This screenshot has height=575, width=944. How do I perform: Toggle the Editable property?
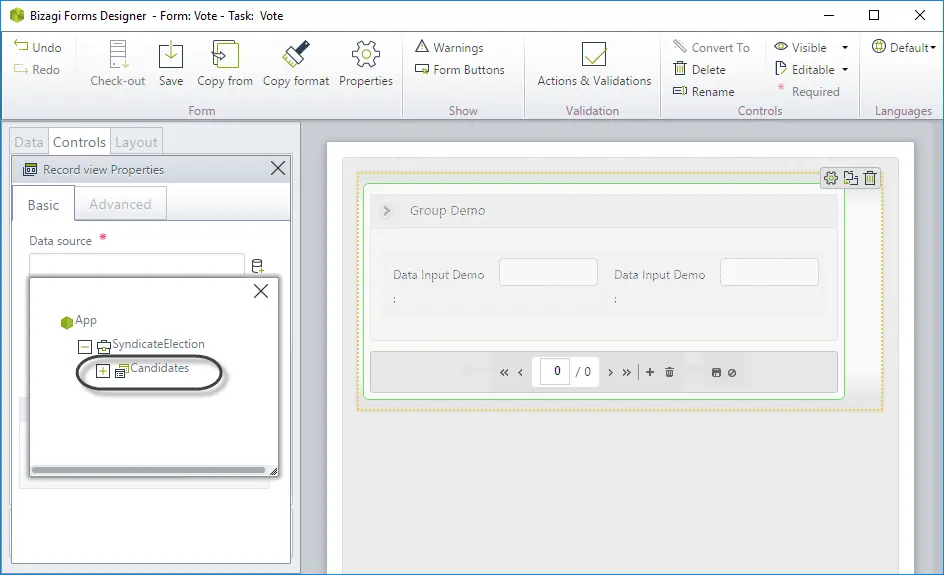[805, 69]
